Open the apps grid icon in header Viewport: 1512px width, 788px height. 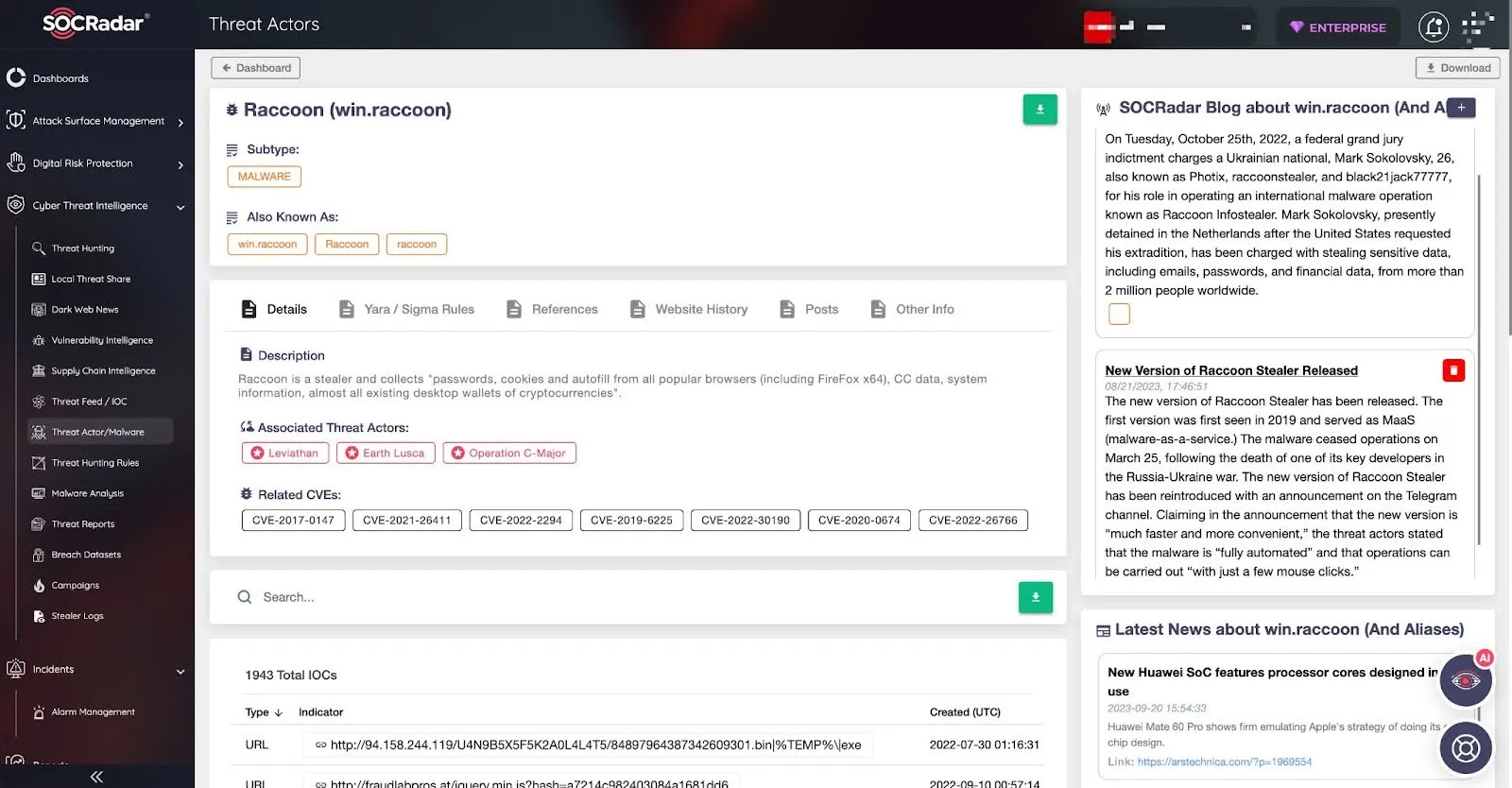(x=1477, y=27)
